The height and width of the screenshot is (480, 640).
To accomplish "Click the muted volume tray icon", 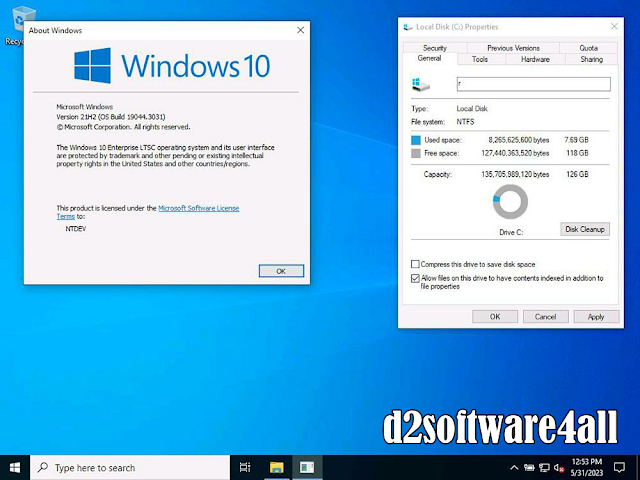I will point(559,468).
